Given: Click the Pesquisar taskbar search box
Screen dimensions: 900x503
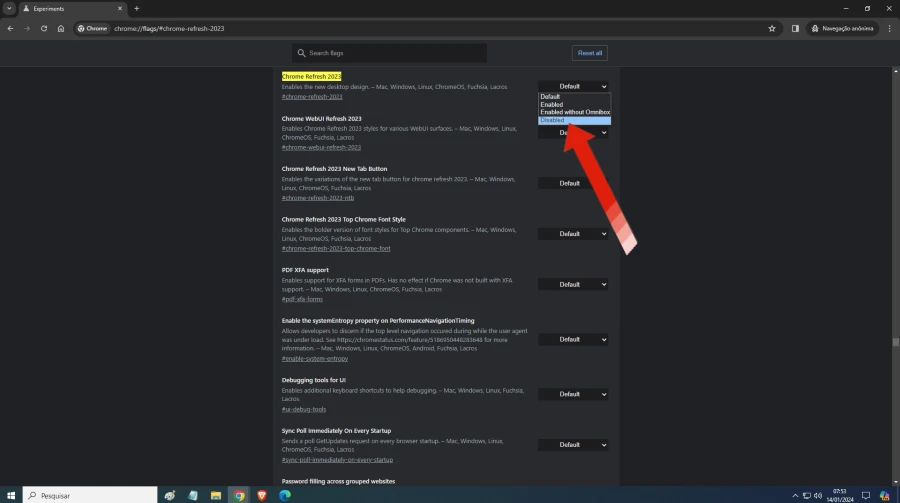Looking at the screenshot, I should pos(90,495).
